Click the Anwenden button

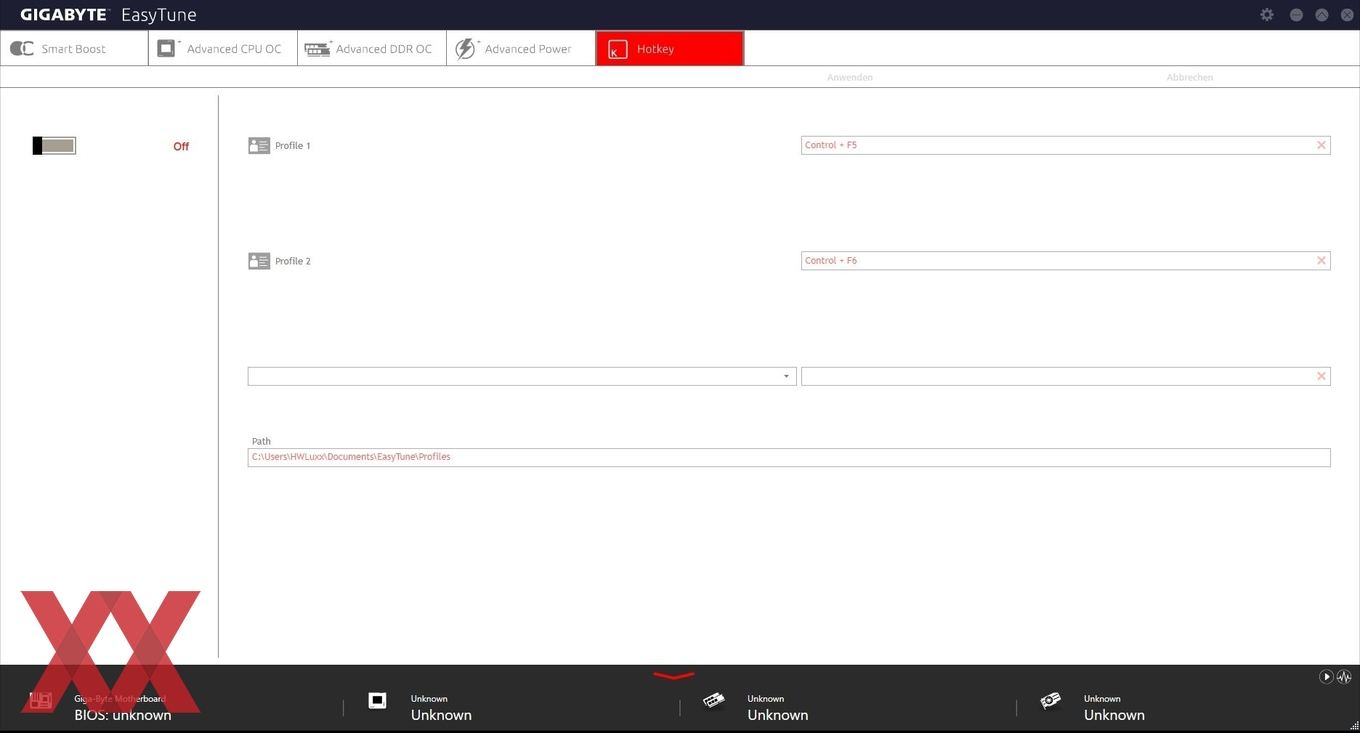(850, 77)
